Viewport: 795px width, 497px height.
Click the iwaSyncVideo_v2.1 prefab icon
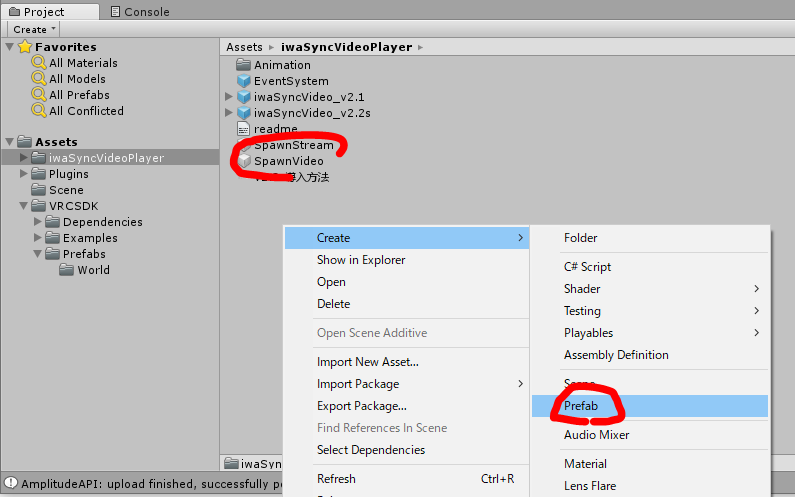[243, 97]
